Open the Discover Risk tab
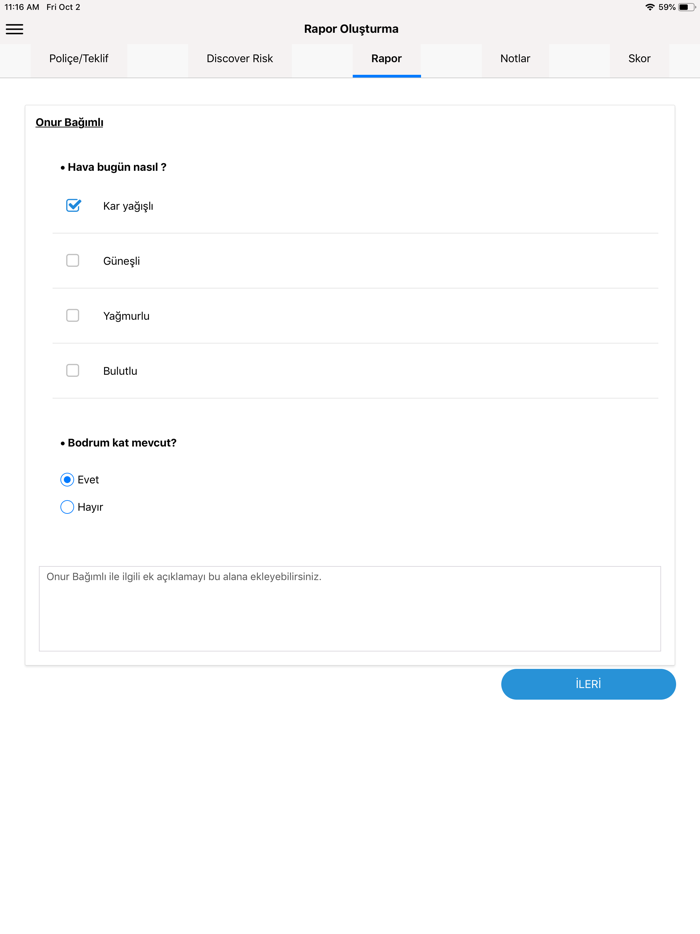Screen dimensions: 700x934 coord(240,58)
